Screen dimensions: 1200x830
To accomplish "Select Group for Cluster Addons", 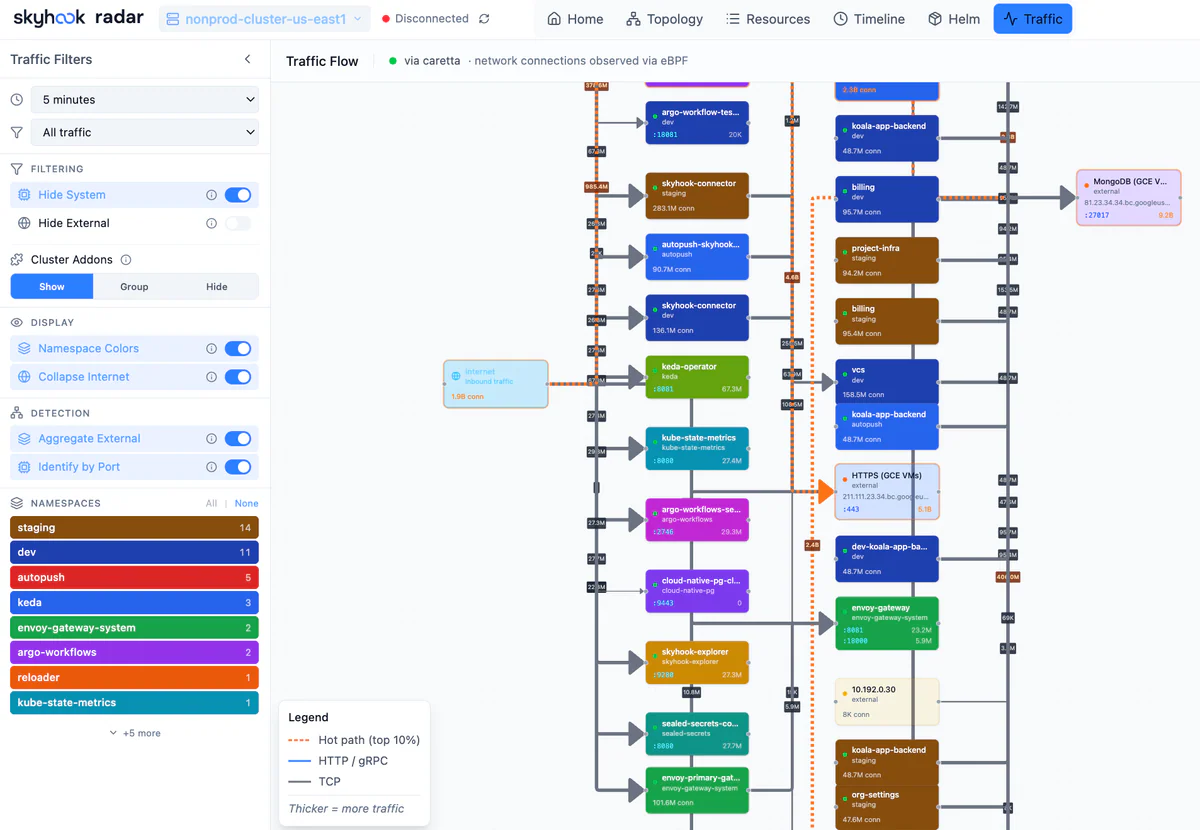I will coord(134,287).
